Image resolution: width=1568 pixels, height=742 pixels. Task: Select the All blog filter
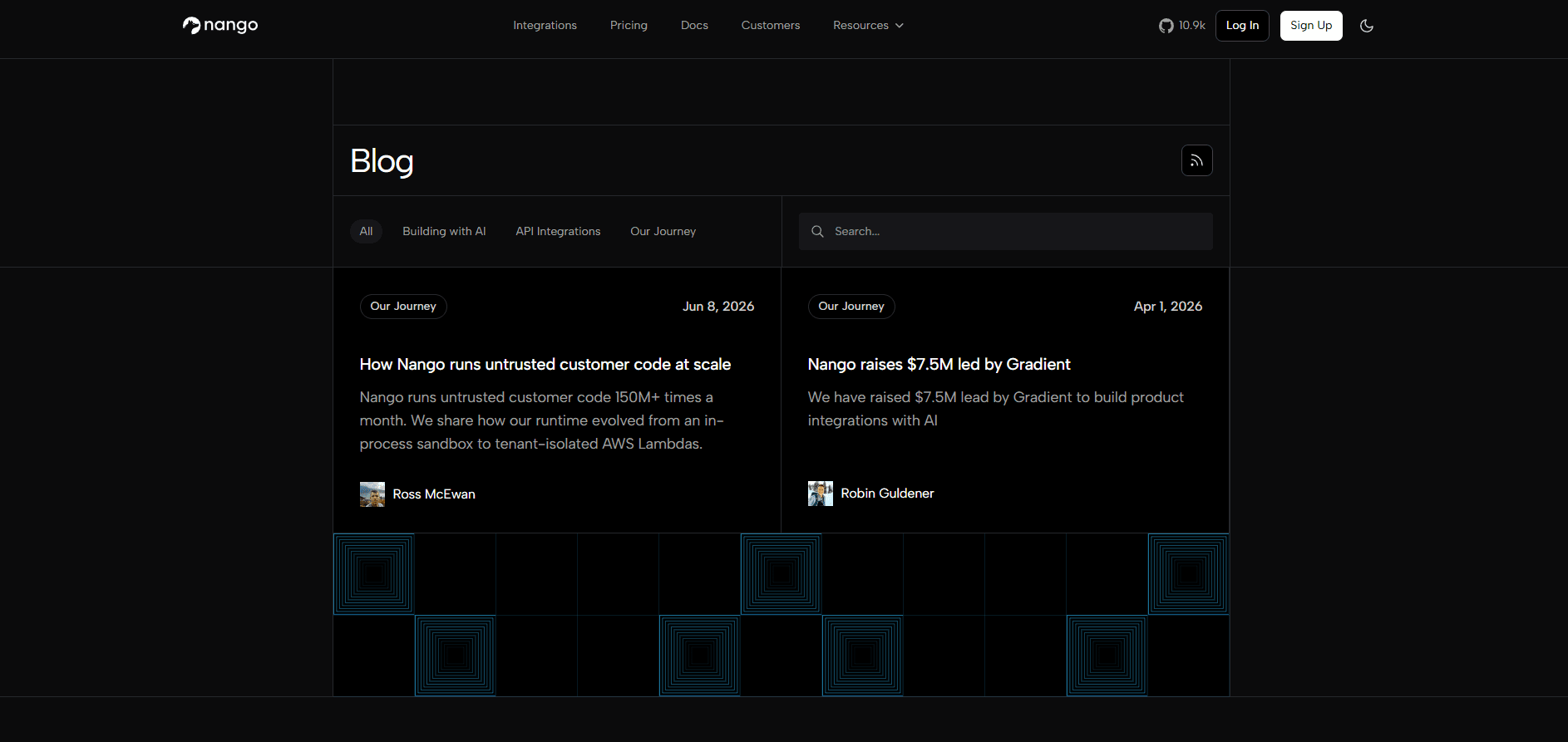[366, 231]
